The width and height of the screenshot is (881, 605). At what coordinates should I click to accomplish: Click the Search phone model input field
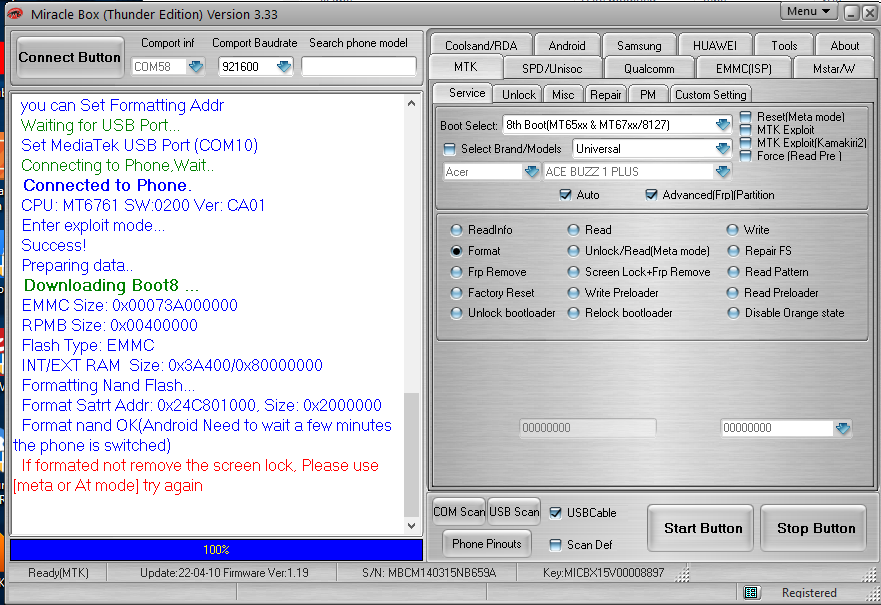(358, 67)
